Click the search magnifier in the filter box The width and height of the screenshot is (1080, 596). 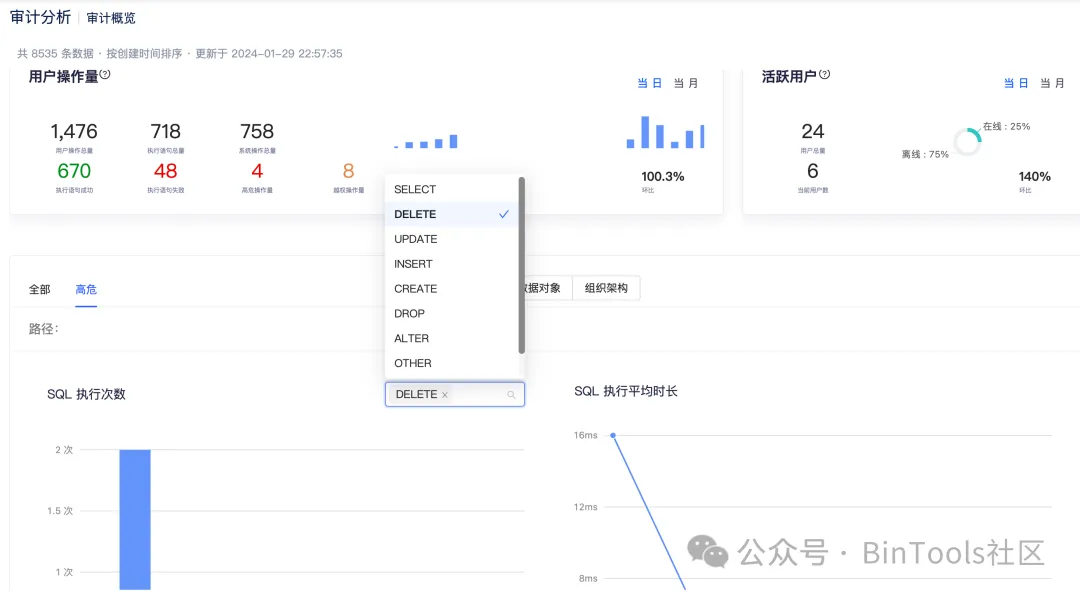[x=510, y=394]
